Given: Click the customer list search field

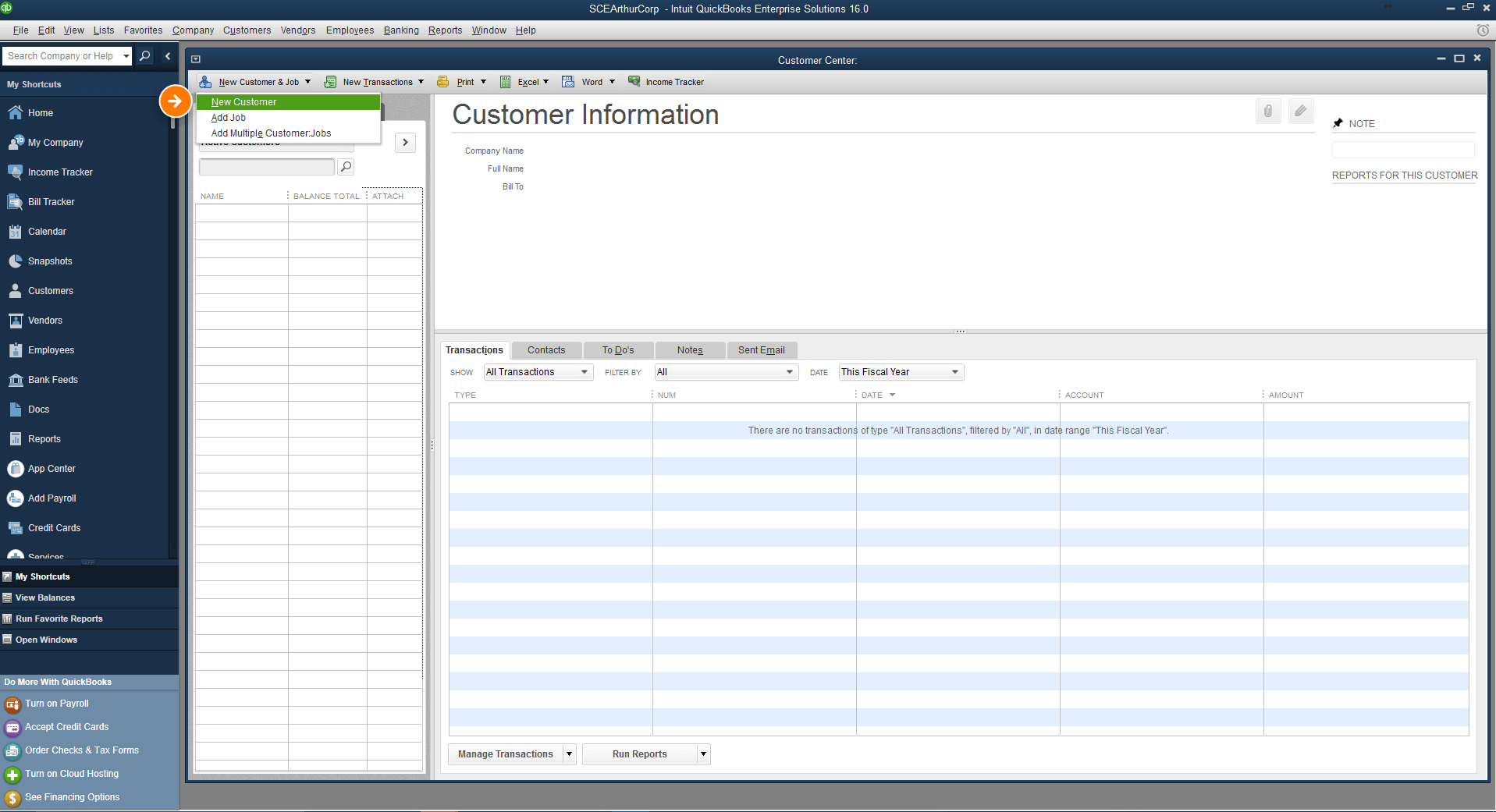Looking at the screenshot, I should [266, 167].
